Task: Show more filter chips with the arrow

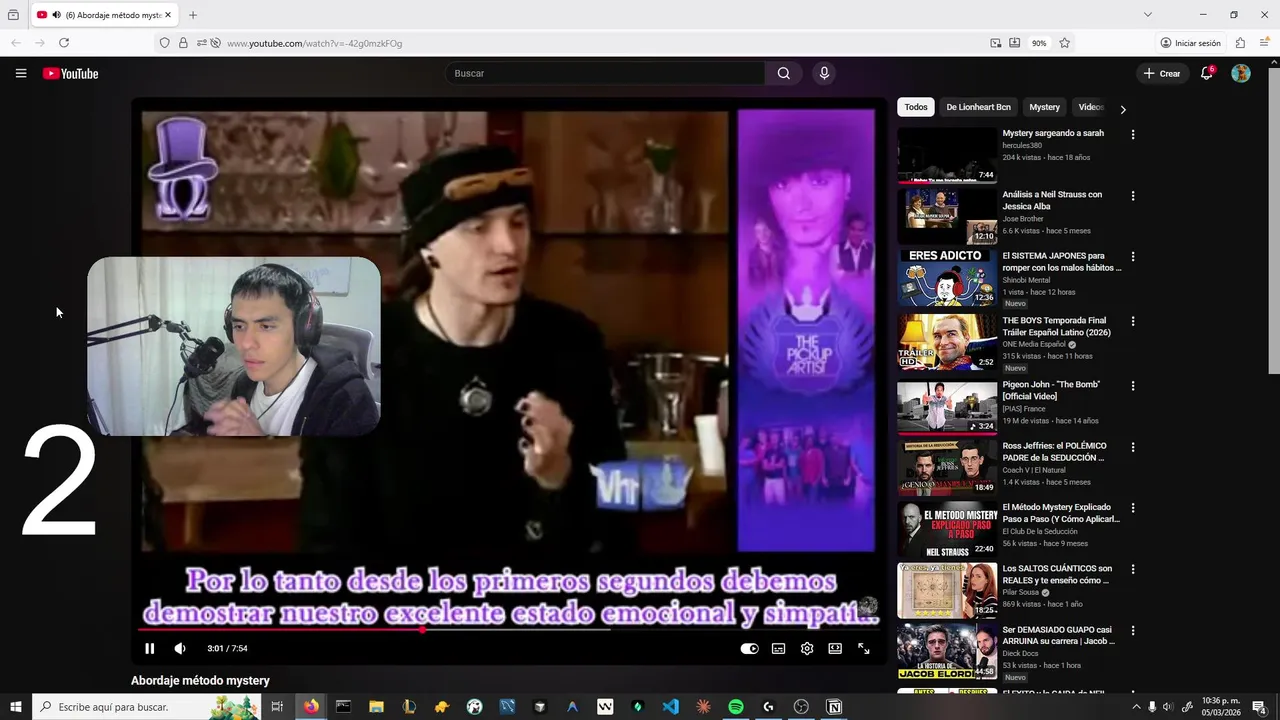Action: point(1123,109)
